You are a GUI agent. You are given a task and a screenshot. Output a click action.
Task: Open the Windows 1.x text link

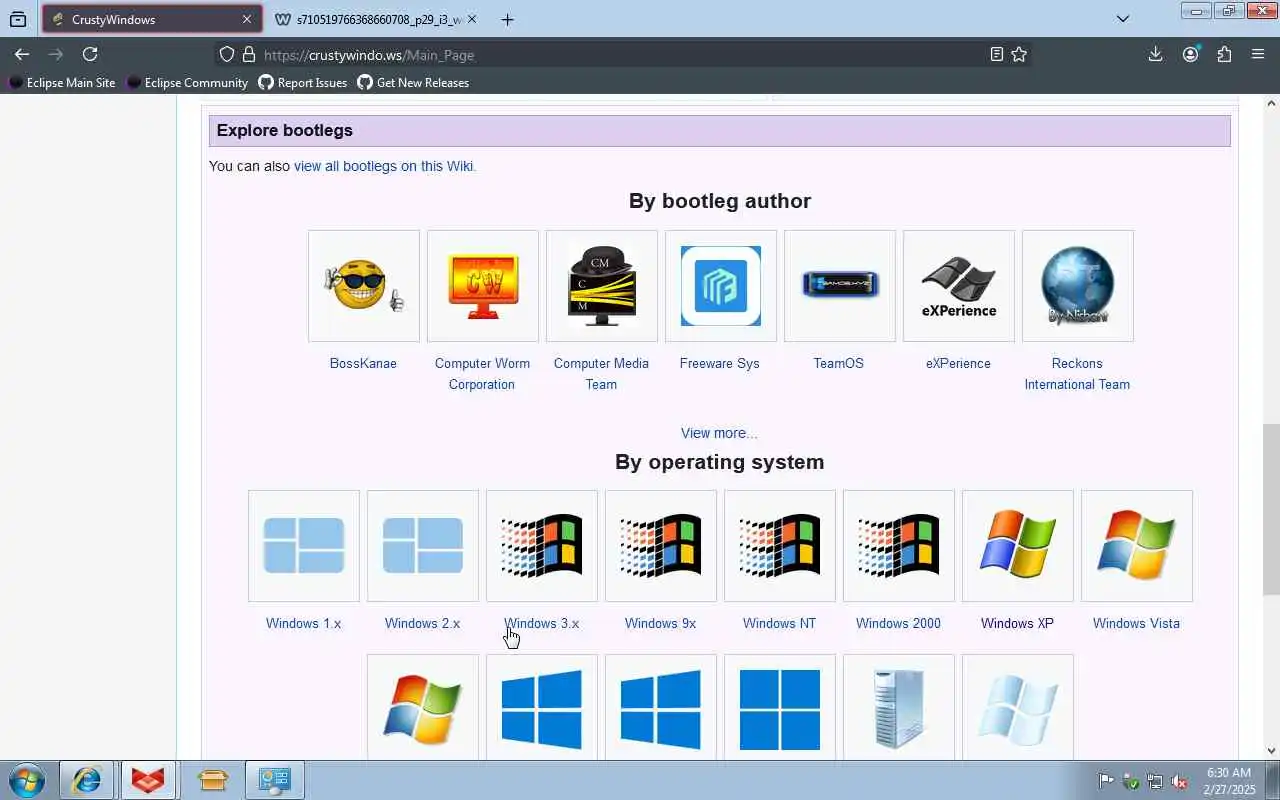(303, 623)
